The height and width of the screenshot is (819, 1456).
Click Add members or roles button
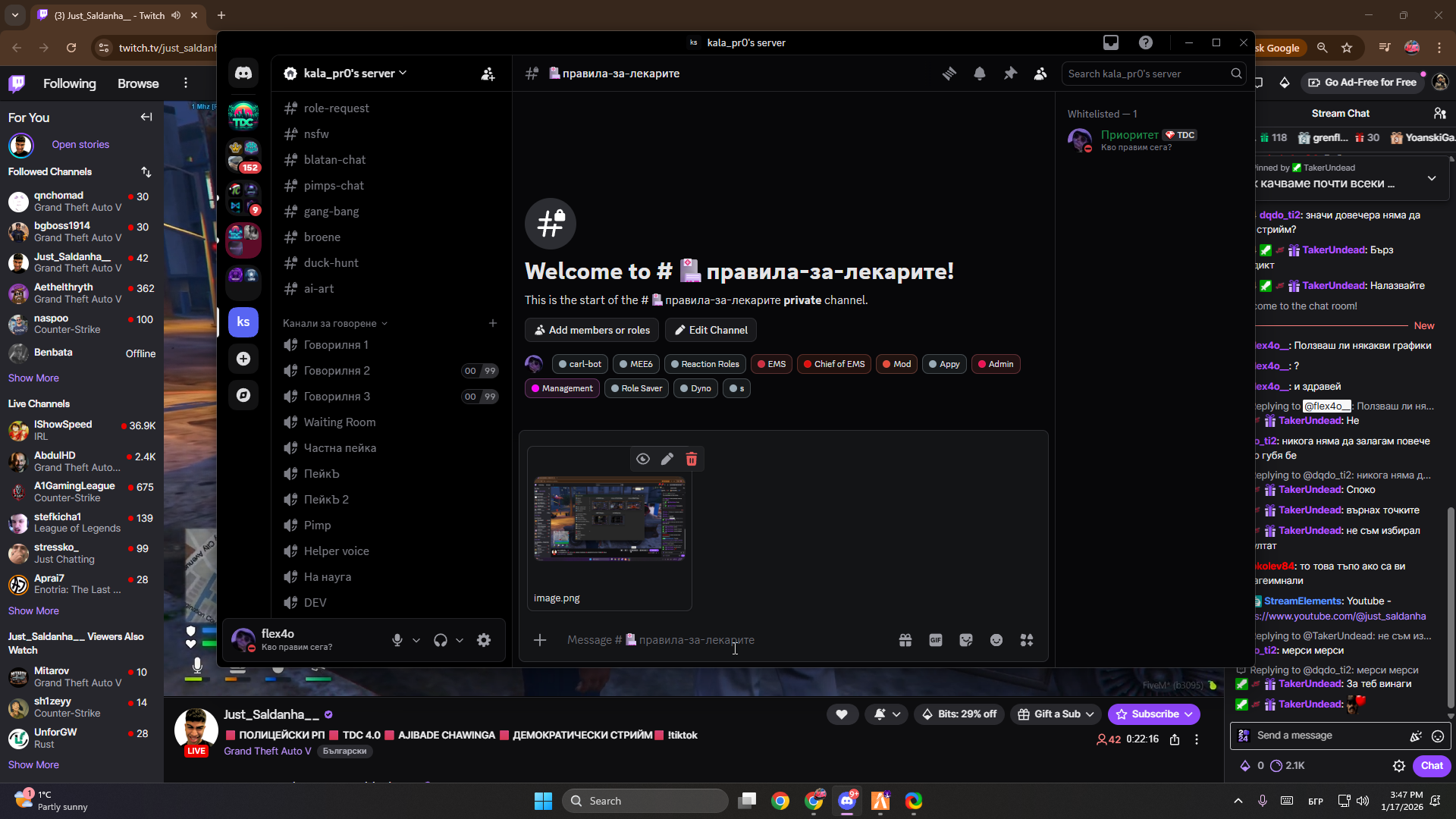(x=591, y=330)
